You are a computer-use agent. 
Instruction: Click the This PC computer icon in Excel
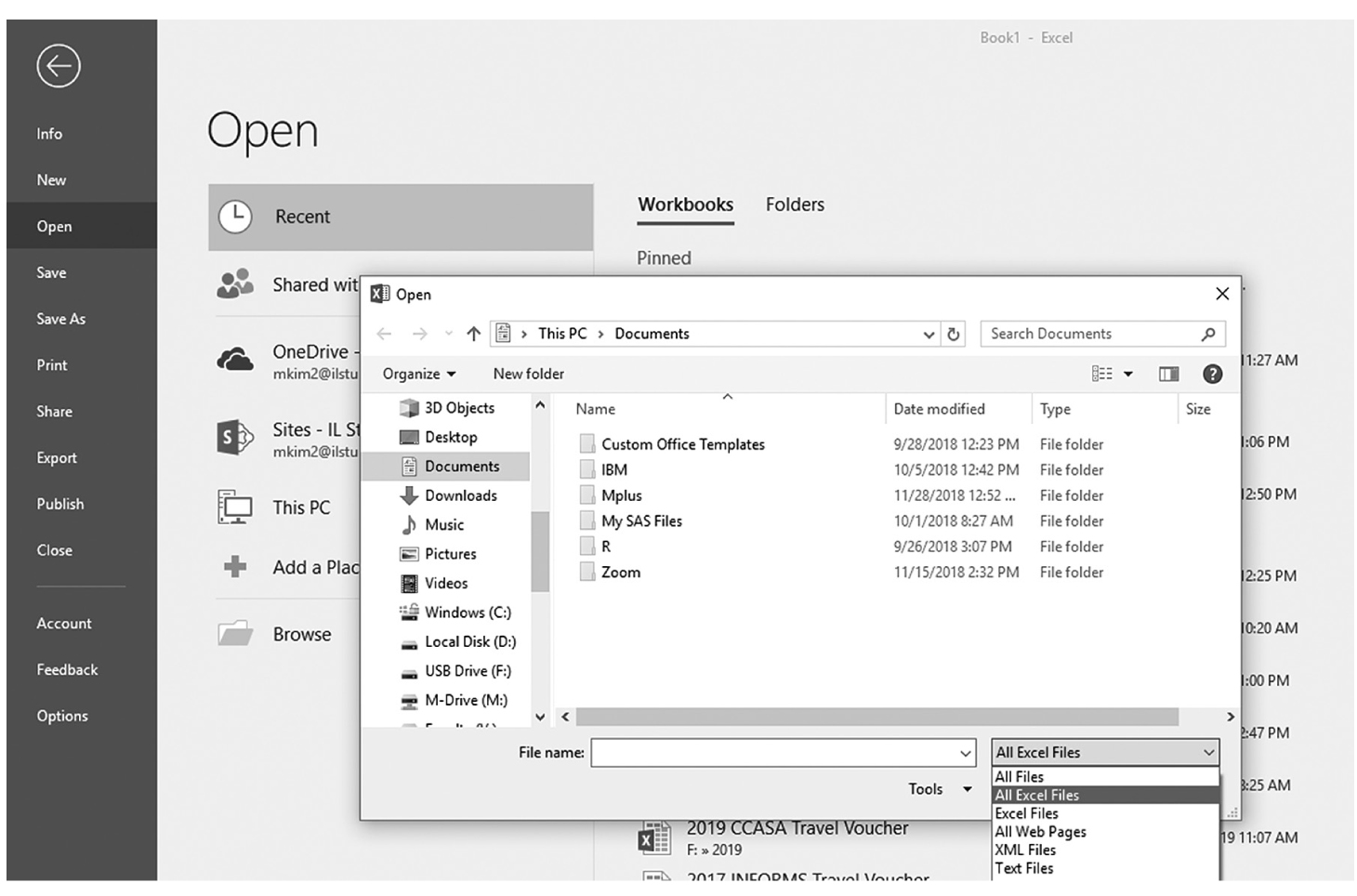point(235,507)
